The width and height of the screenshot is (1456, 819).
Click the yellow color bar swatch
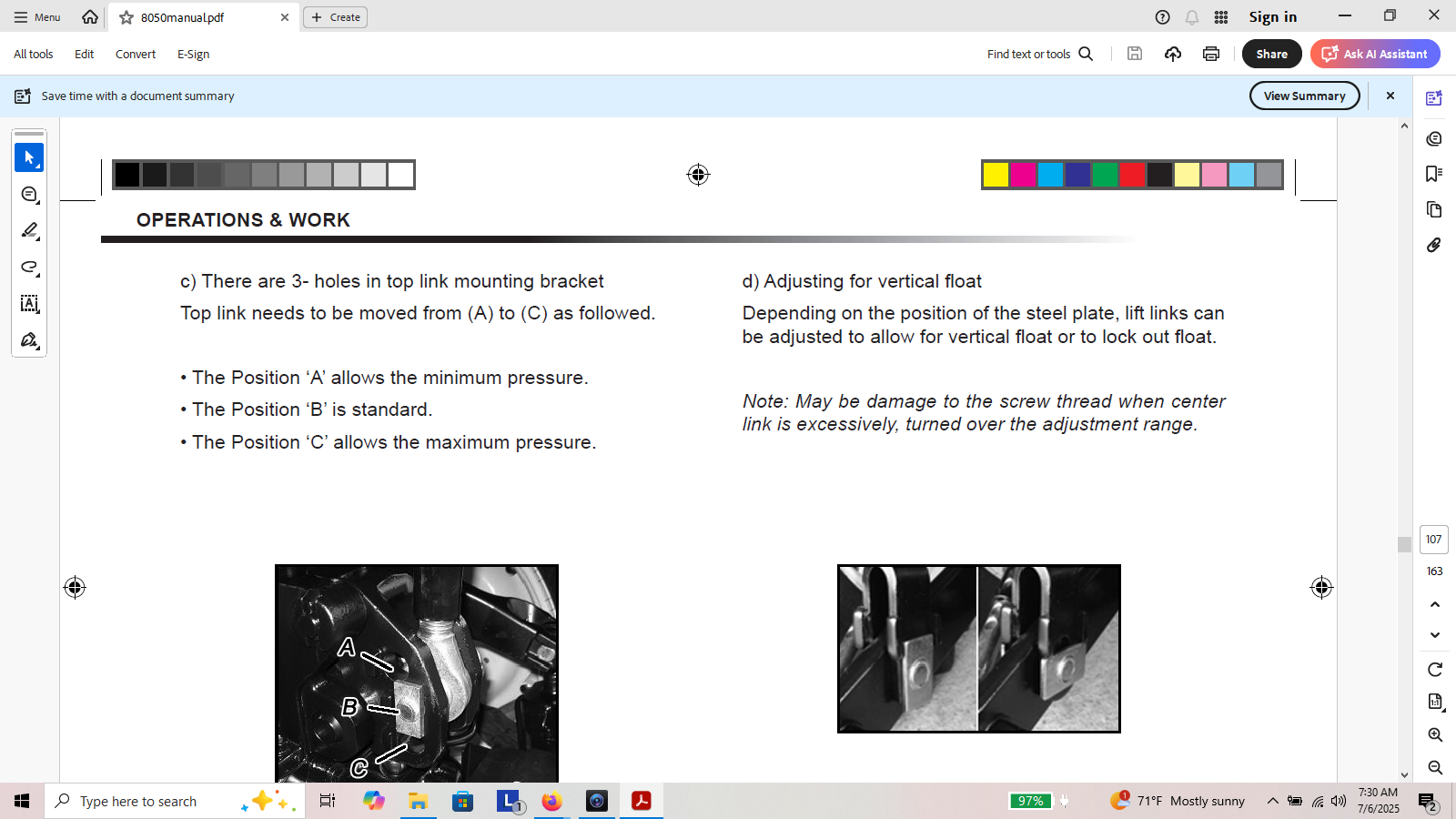point(996,175)
